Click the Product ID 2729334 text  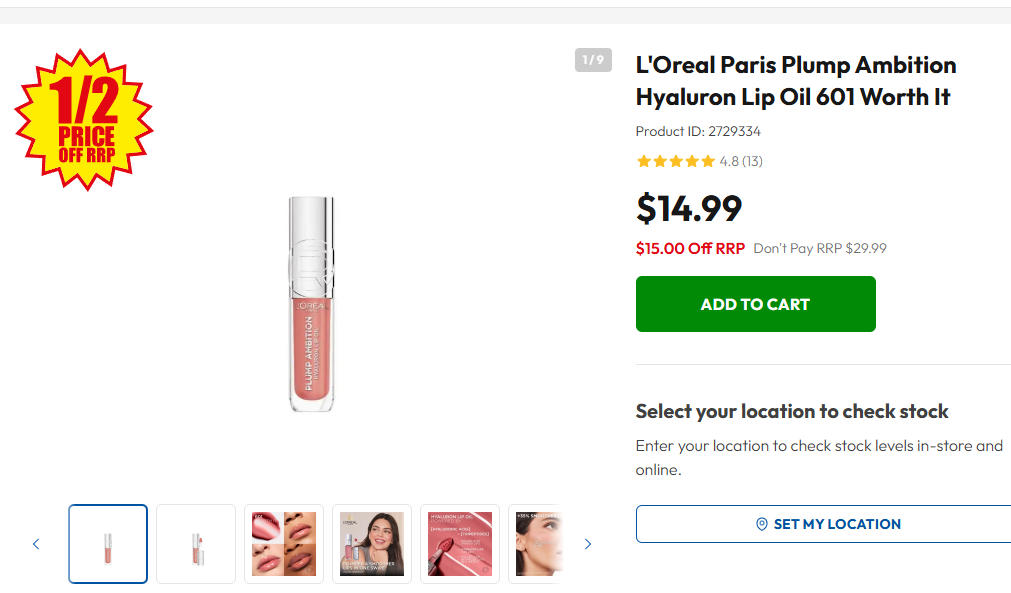coord(698,131)
